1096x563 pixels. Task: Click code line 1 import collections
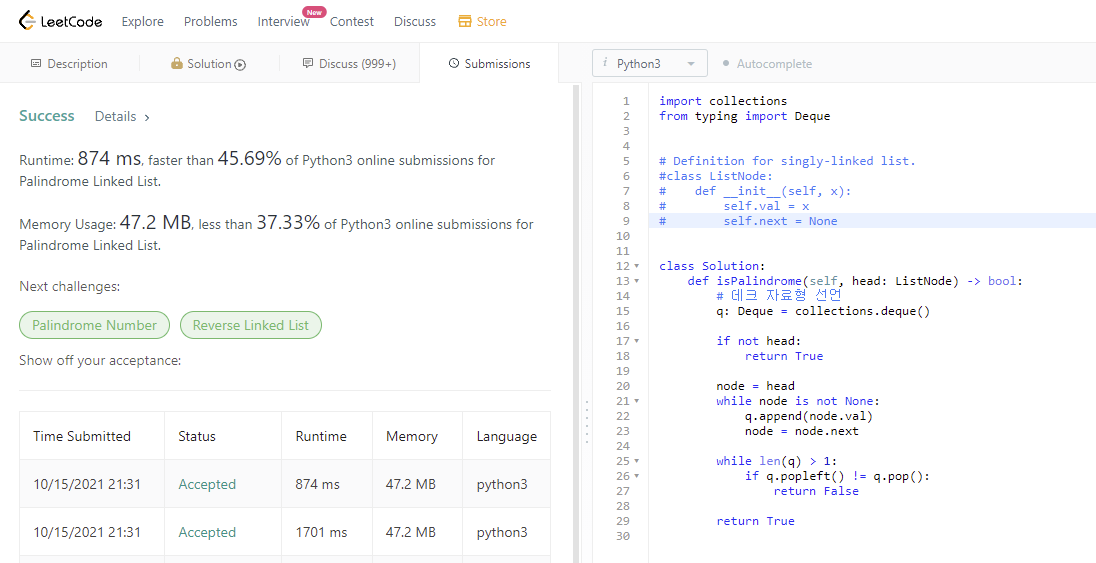pos(723,101)
